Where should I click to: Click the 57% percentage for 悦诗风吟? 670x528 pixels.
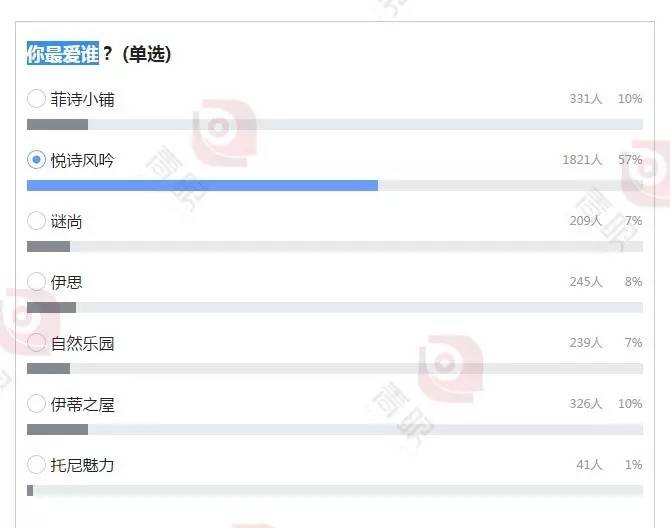630,160
